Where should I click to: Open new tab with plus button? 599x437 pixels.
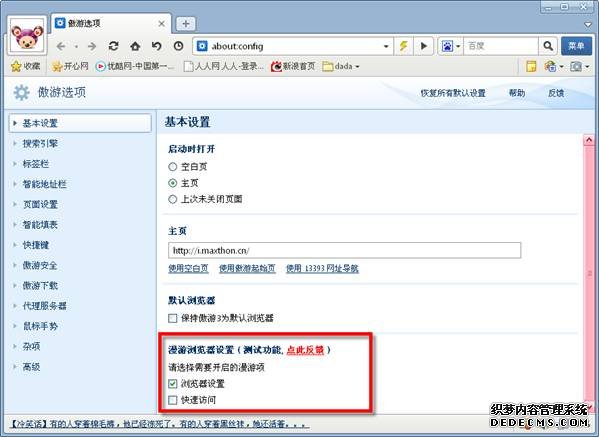[x=186, y=24]
